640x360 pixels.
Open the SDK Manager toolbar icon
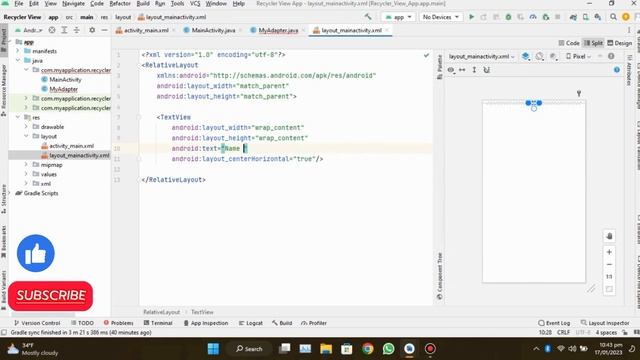(598, 17)
